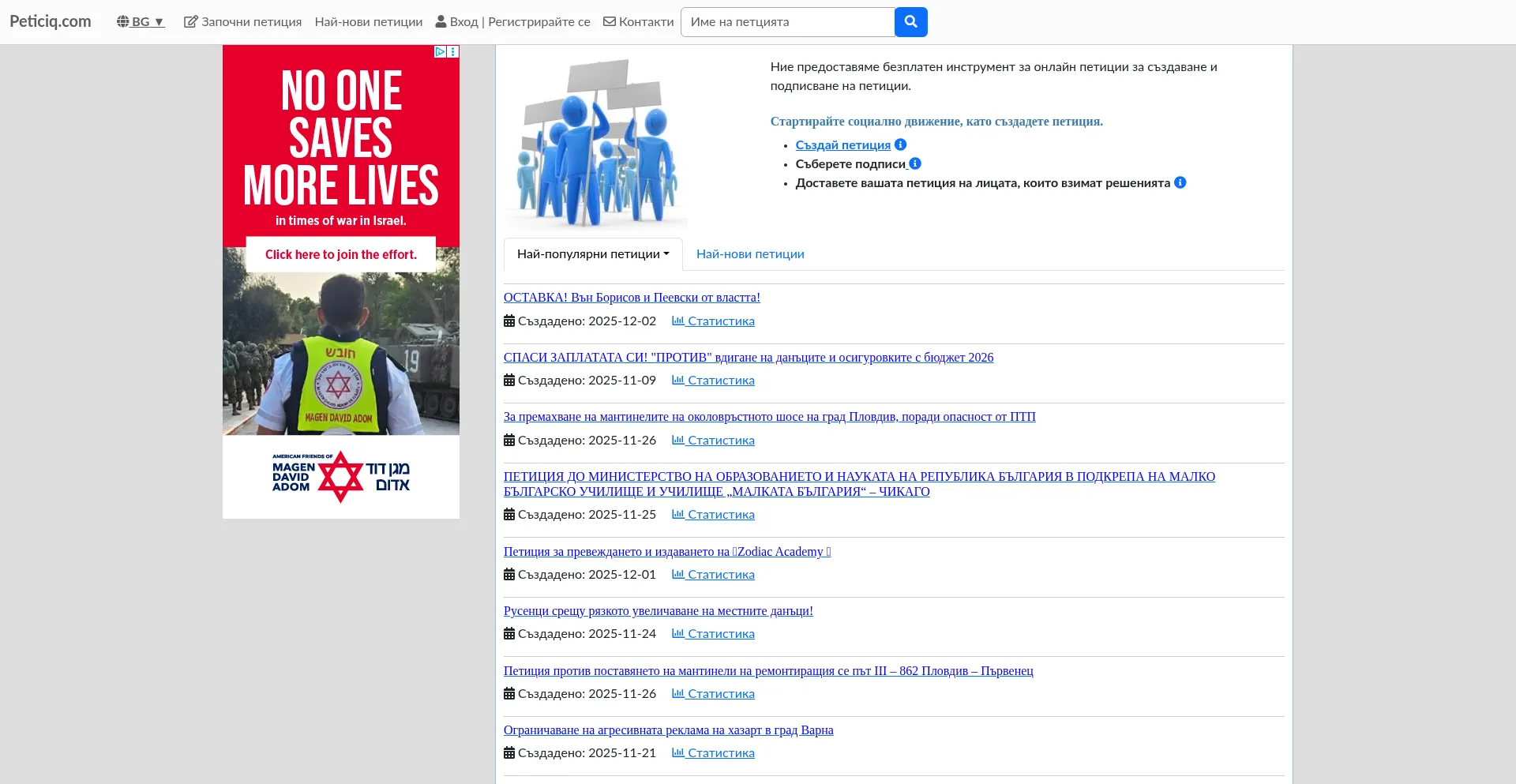
Task: Open Най-нови петиции in the navigation bar
Action: click(369, 22)
